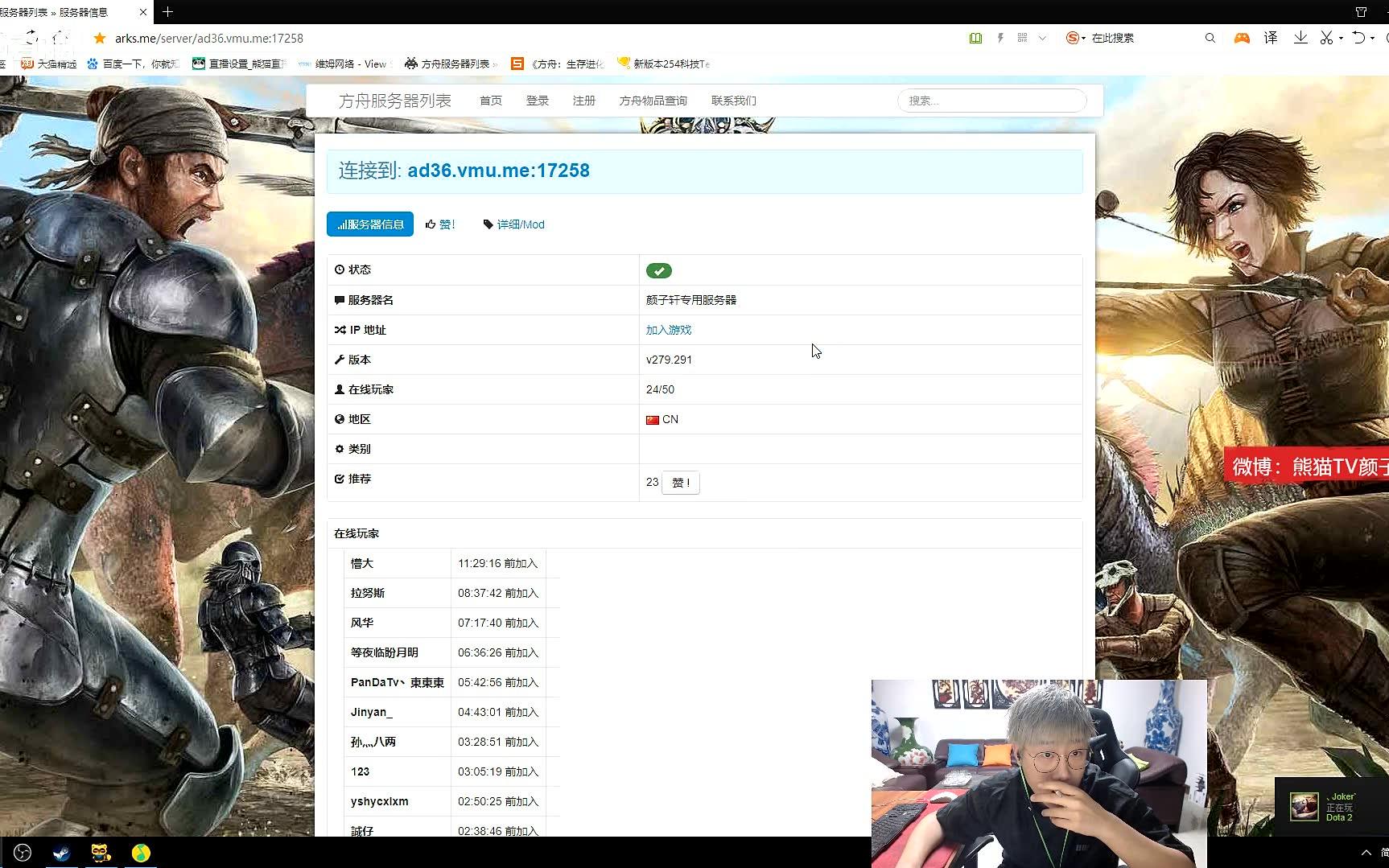
Task: Click version value v279.291
Action: [x=669, y=360]
